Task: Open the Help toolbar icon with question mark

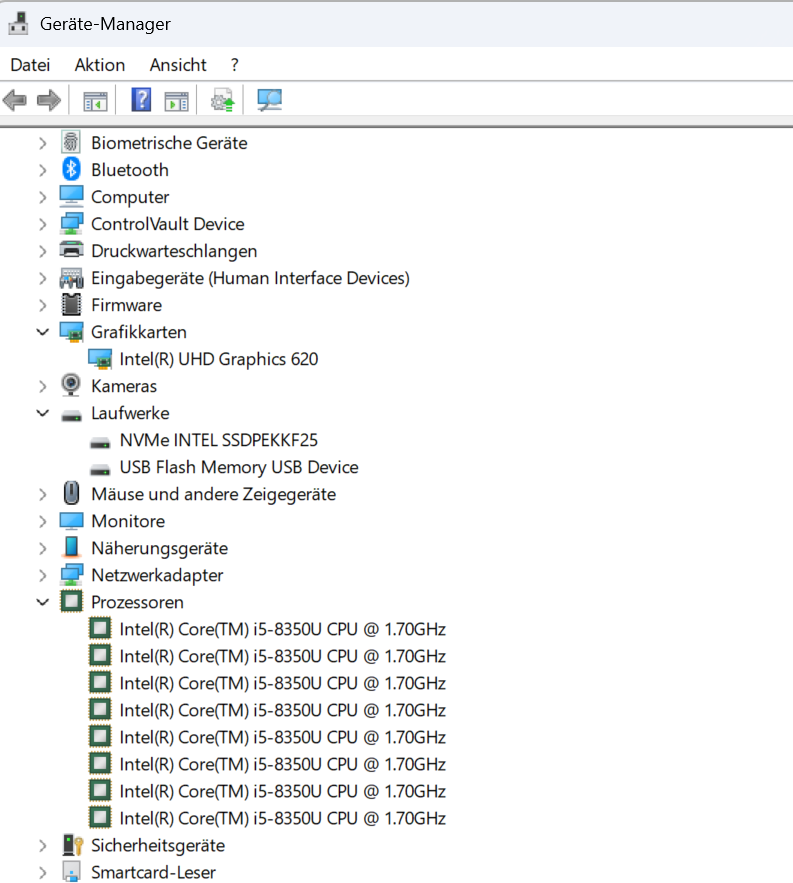Action: click(141, 100)
